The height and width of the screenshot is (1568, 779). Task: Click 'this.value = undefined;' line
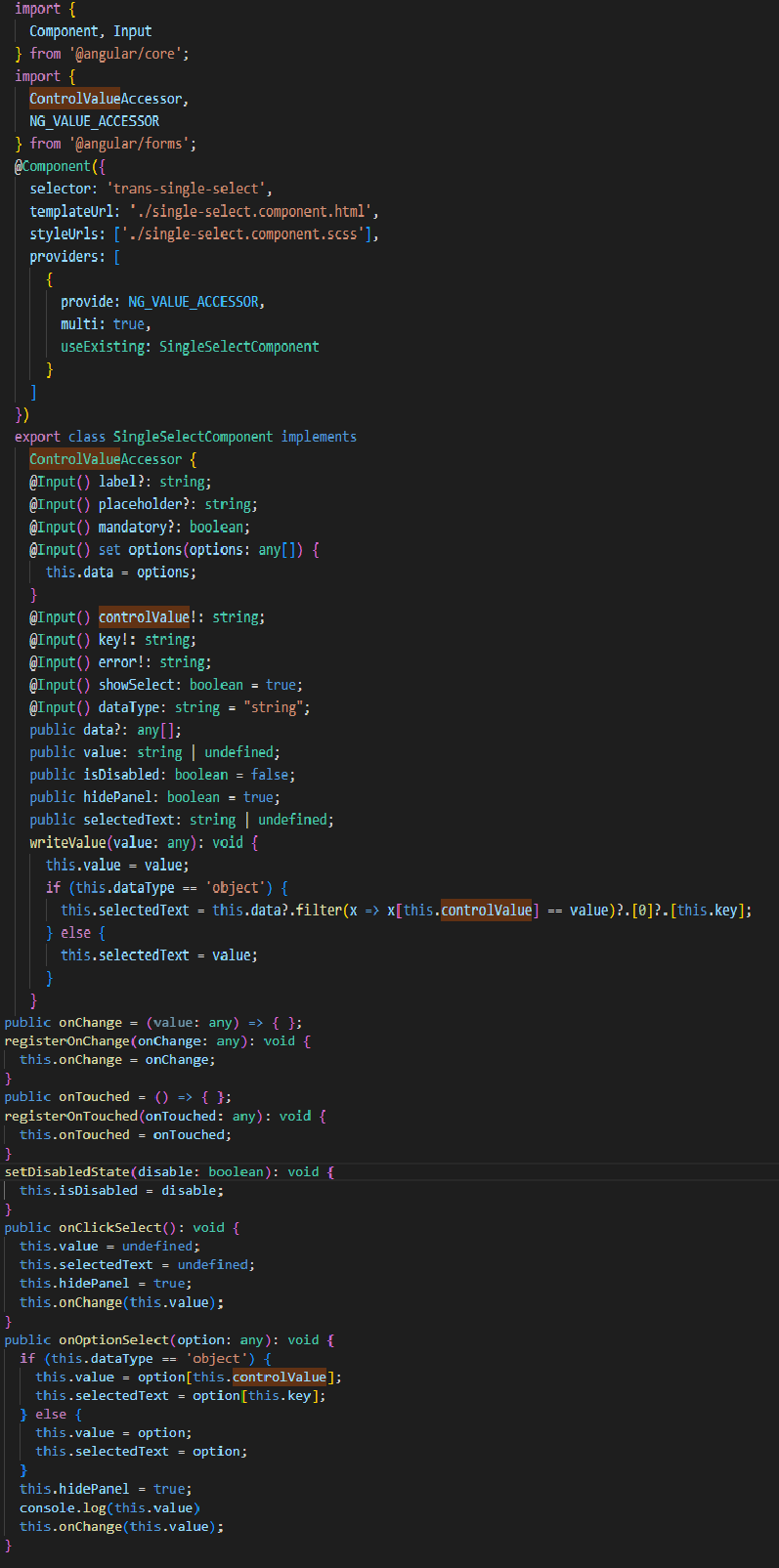[x=109, y=1246]
